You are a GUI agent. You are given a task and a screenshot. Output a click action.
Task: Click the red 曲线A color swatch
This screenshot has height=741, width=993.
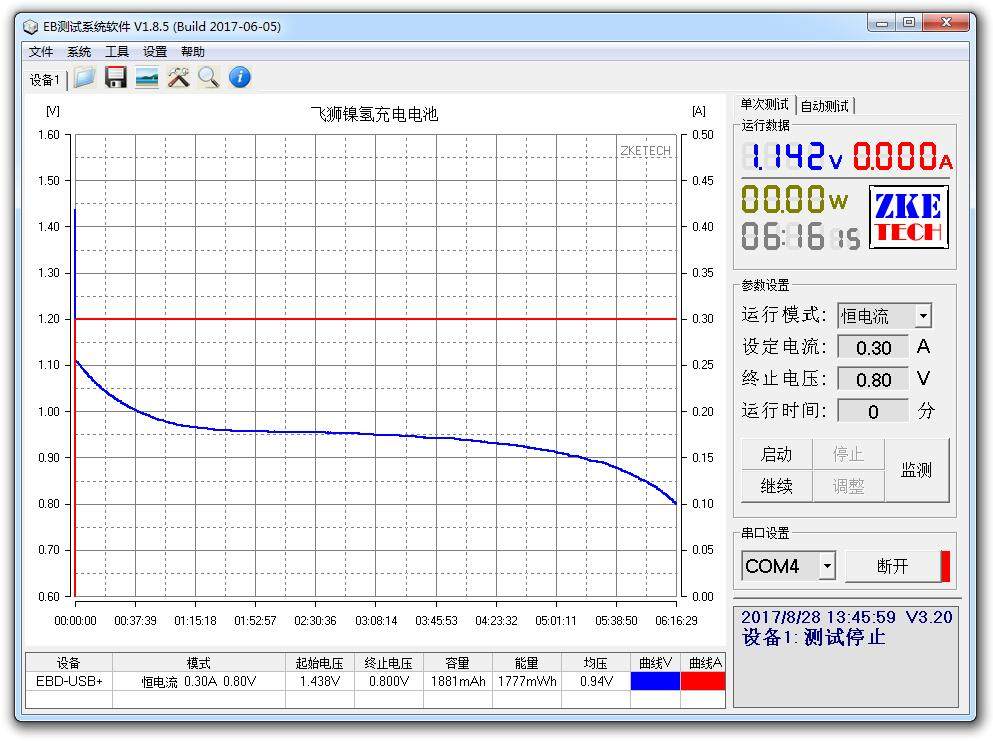702,681
